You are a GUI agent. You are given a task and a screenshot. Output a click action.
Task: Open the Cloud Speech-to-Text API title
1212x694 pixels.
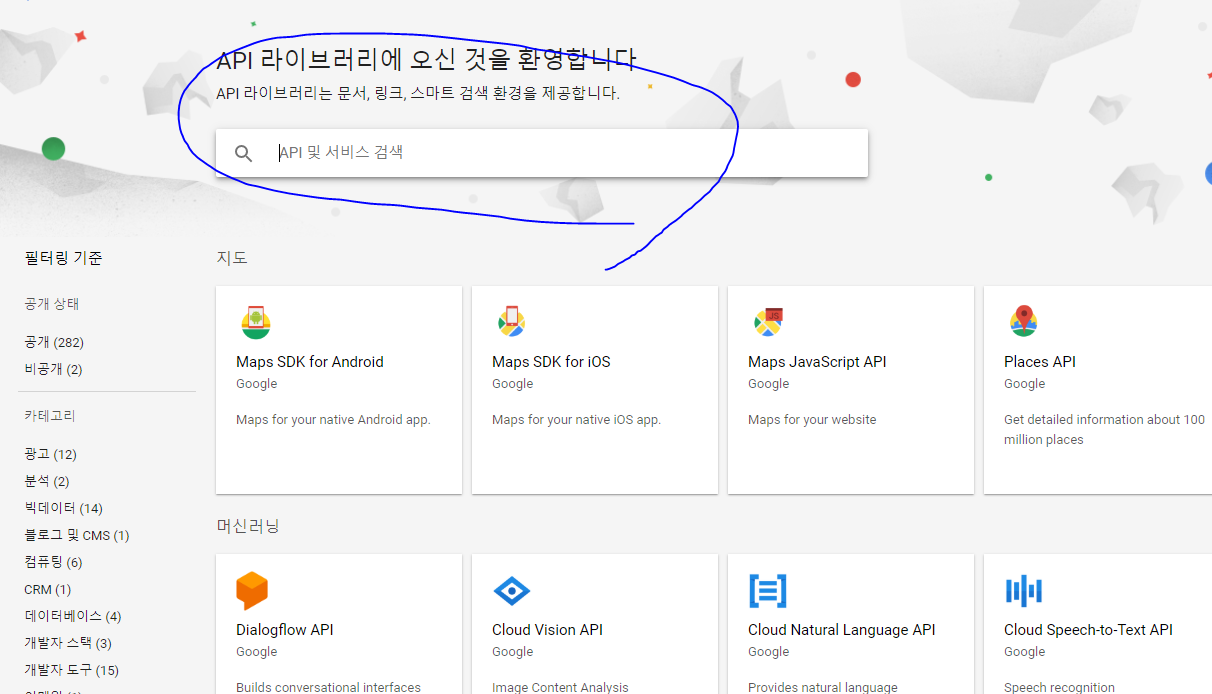coord(1088,630)
